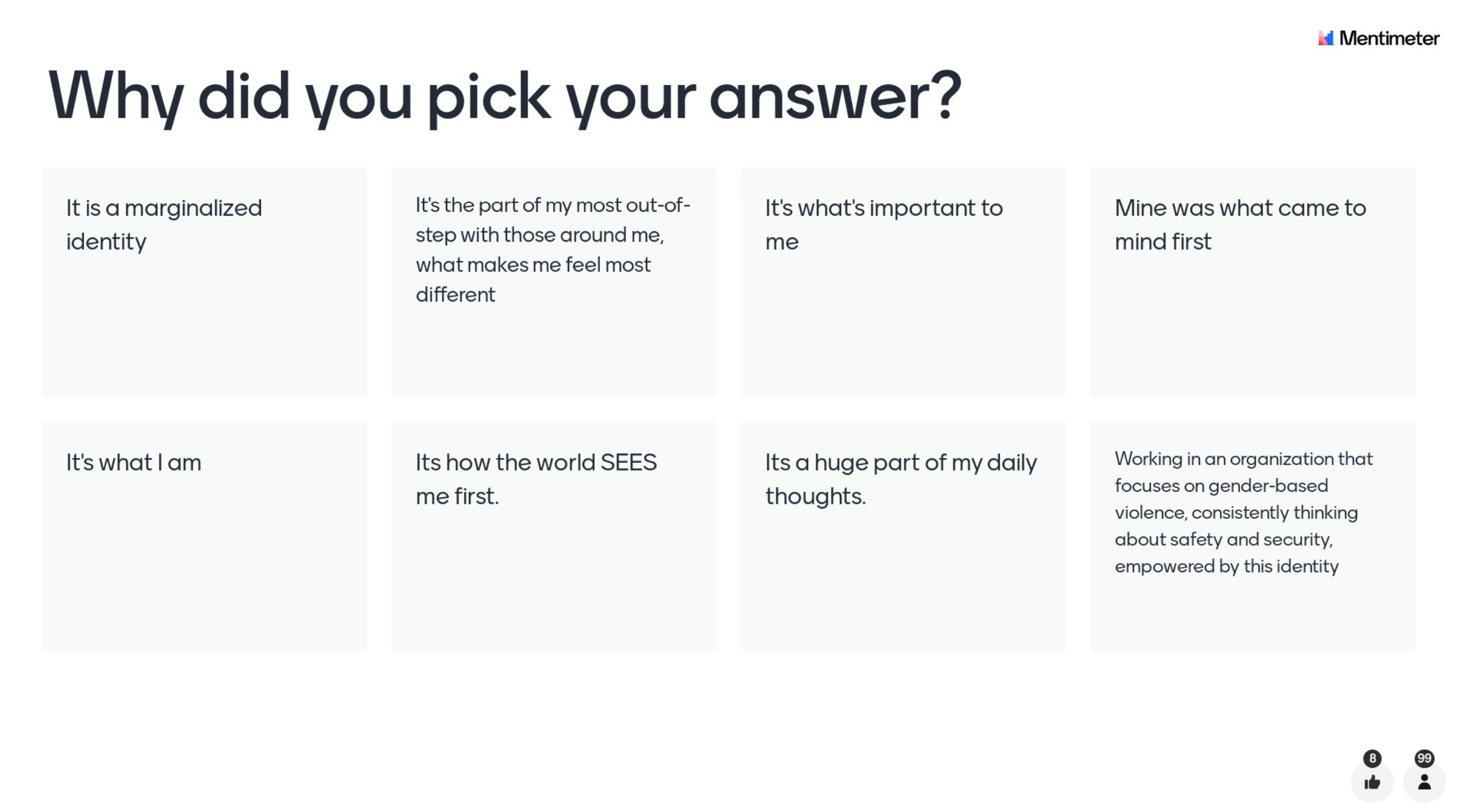Click the capitalized word 'SEES' in the response
The image size is (1461, 812).
point(628,463)
